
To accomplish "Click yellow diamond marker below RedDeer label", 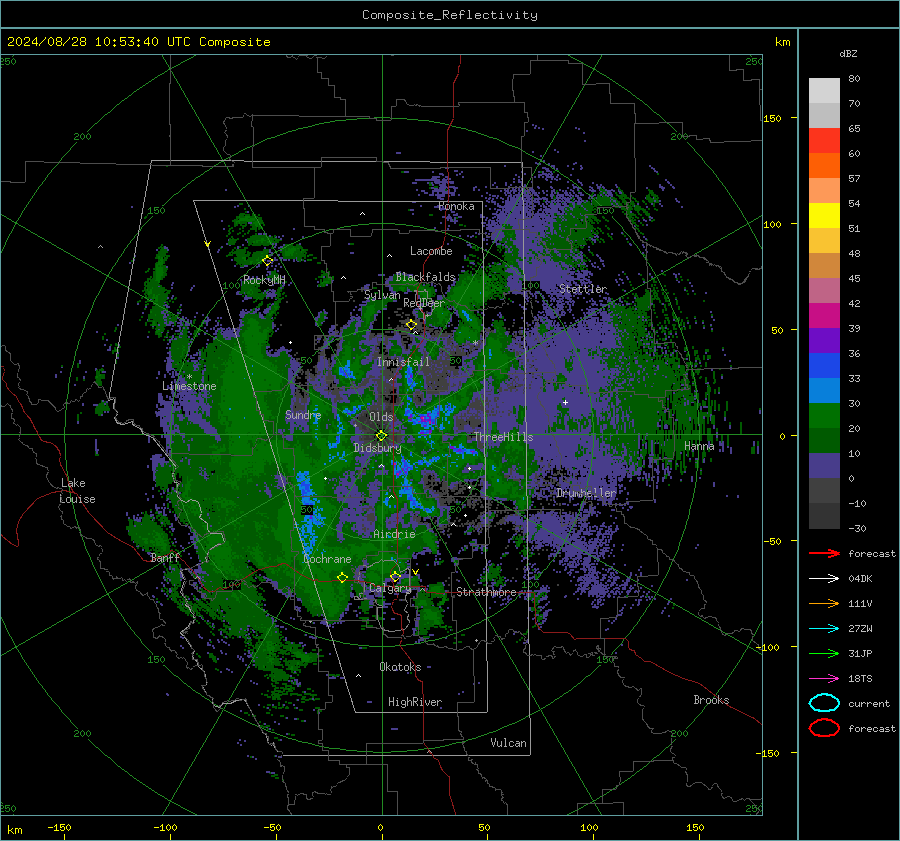I will [412, 325].
